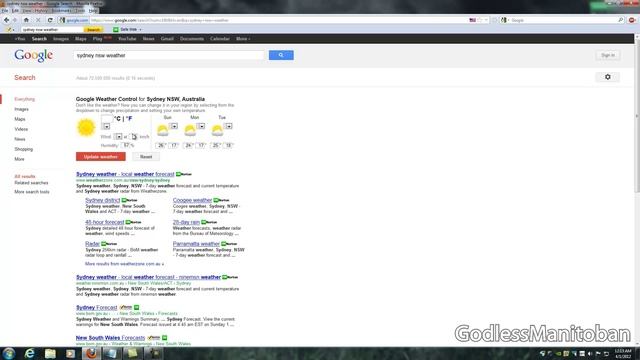
Task: Click yellow Search button in Norton toolbar
Action: point(93,30)
